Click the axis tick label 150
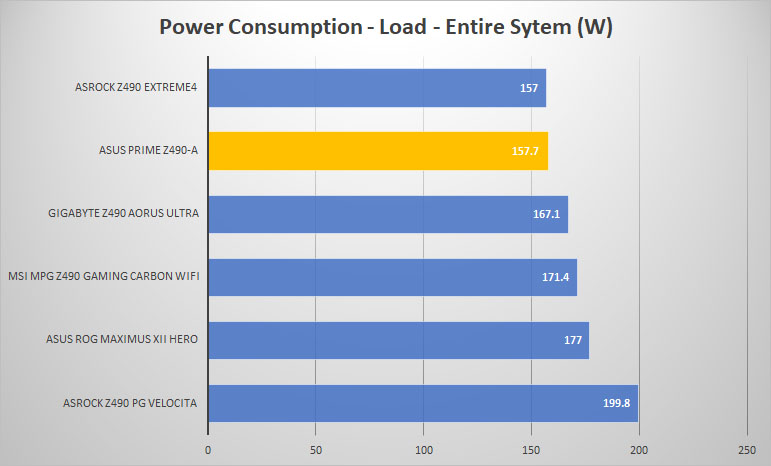 (532, 450)
